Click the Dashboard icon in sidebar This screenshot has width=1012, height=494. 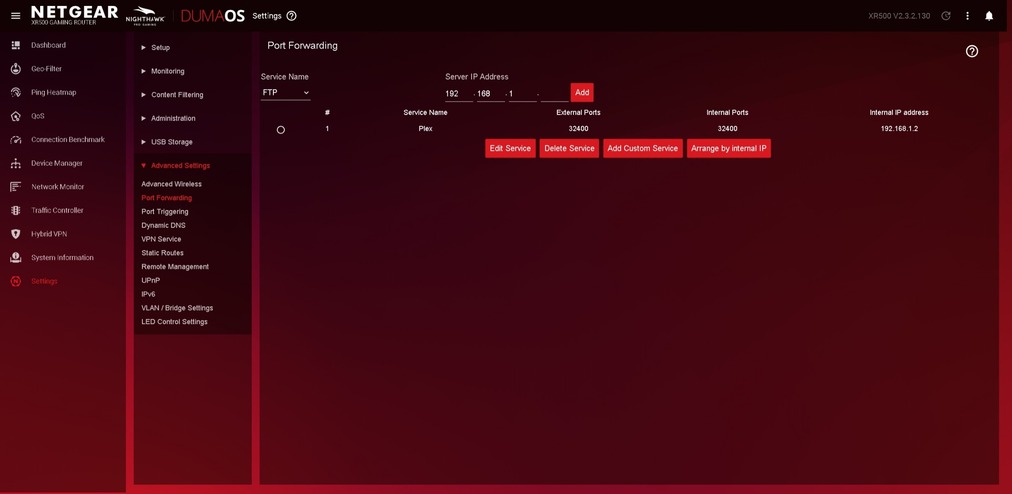pos(15,45)
